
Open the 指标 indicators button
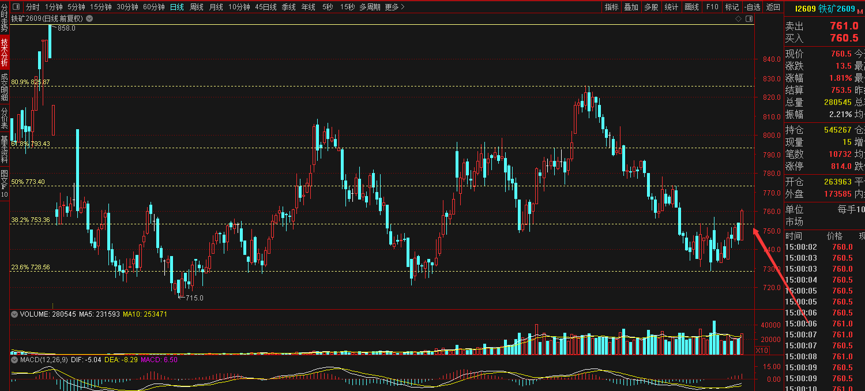(611, 7)
